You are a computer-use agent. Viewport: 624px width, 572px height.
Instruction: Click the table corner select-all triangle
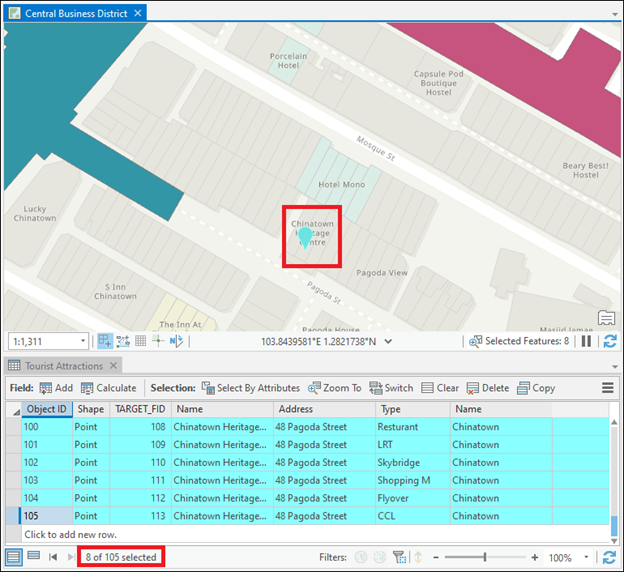tap(14, 410)
